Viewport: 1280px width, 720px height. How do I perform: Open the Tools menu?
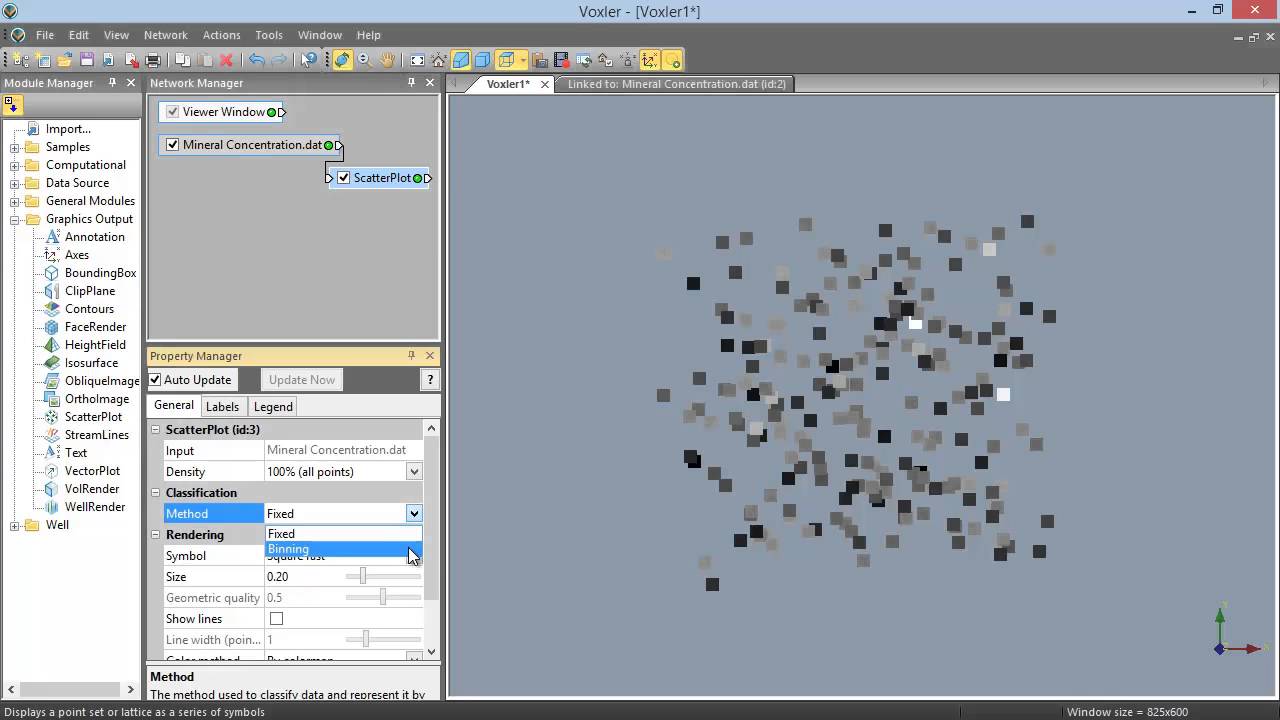(x=269, y=35)
